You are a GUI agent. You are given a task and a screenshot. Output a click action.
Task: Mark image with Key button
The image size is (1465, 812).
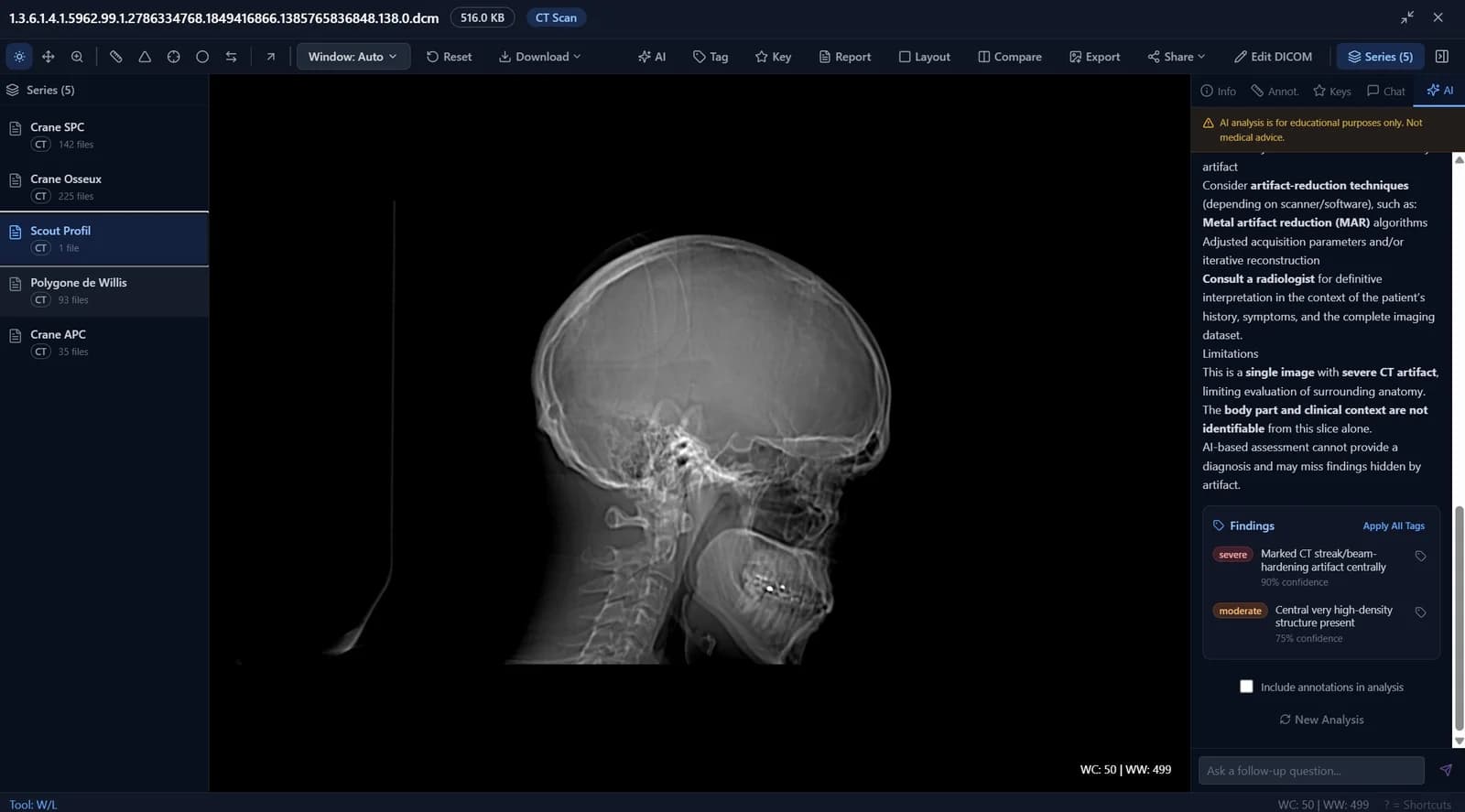(773, 57)
